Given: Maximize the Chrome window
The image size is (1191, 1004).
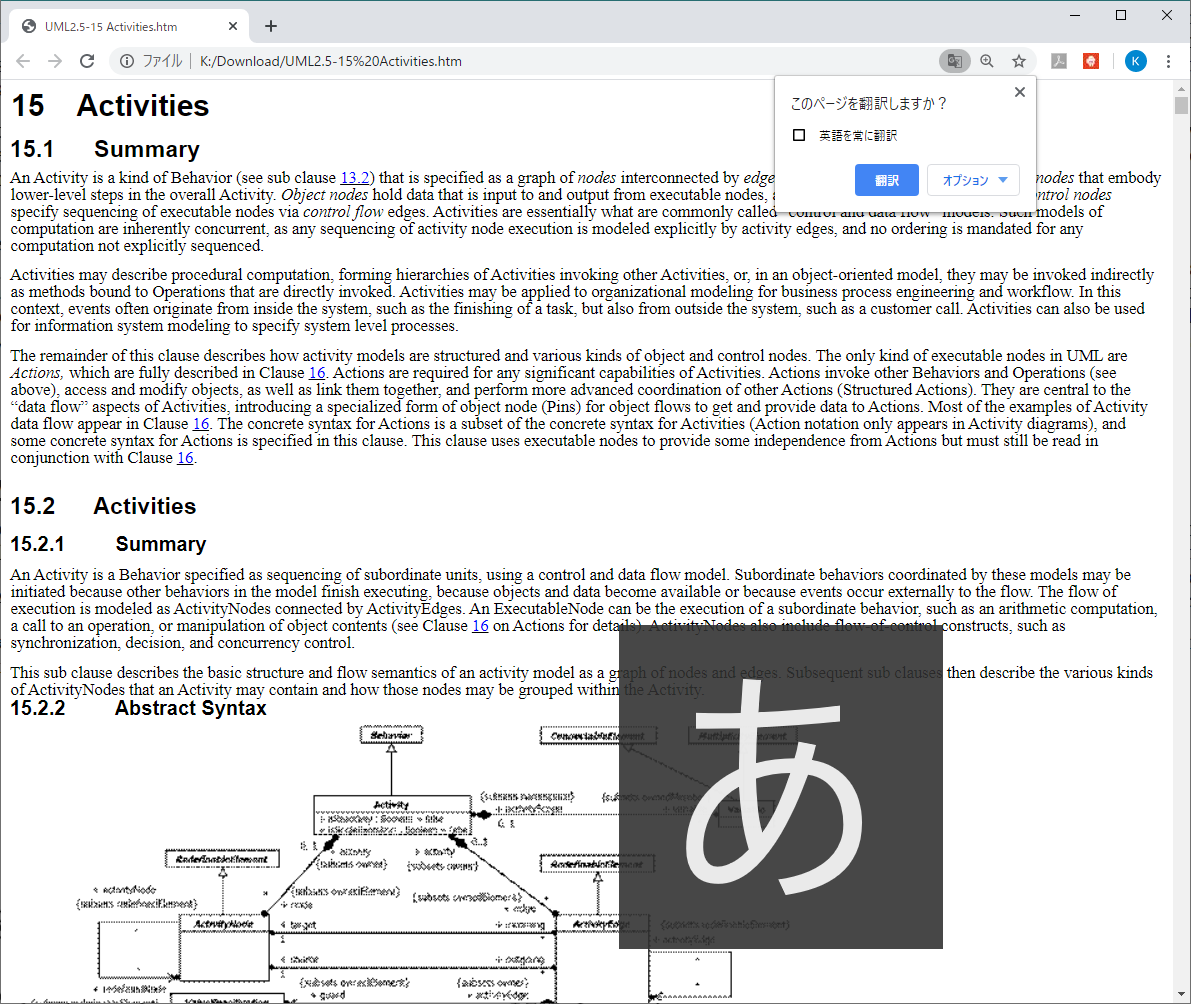Looking at the screenshot, I should click(1120, 15).
